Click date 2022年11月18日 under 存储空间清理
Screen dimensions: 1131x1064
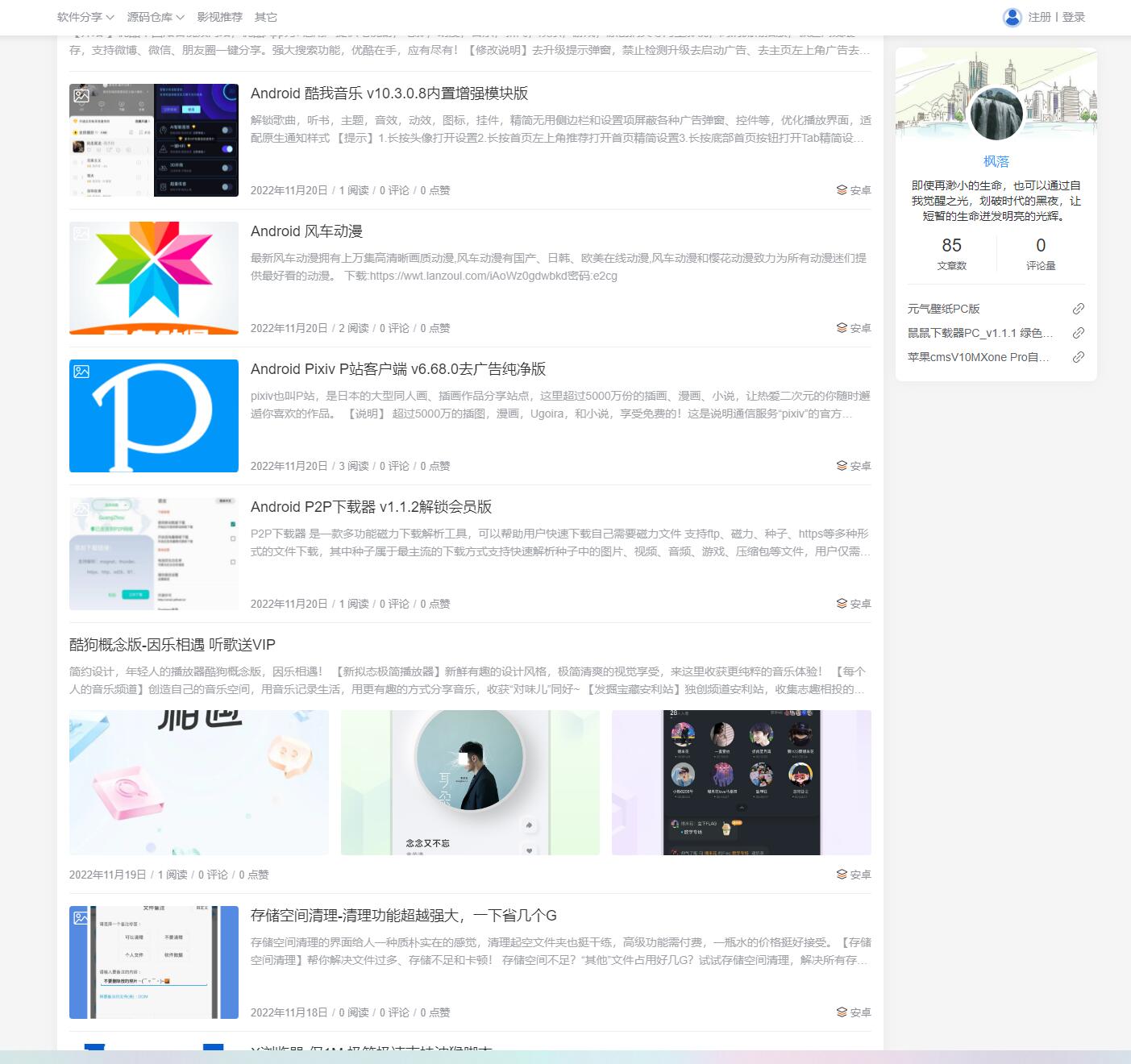point(289,1012)
